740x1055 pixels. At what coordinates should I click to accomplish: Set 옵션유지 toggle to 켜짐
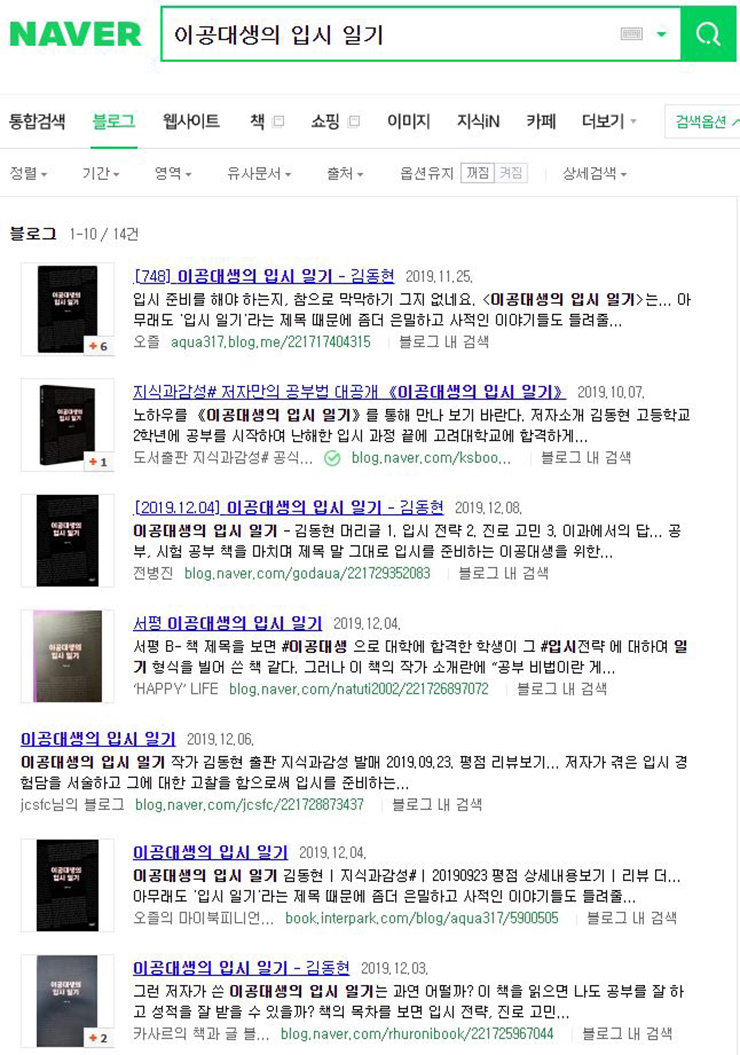pos(511,173)
